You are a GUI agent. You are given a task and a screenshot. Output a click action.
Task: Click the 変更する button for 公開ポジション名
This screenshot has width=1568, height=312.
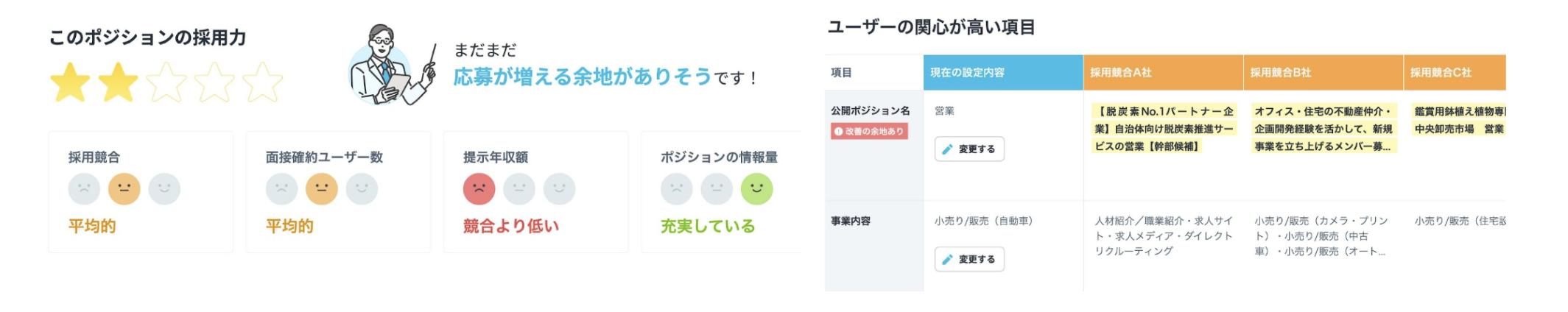(969, 149)
